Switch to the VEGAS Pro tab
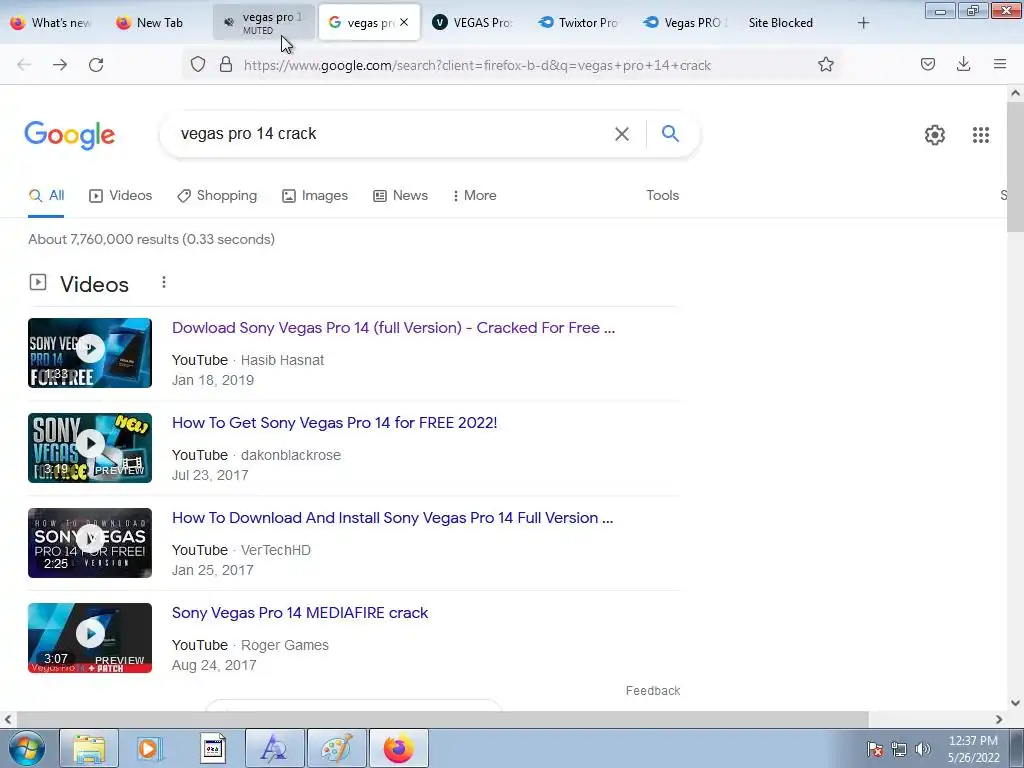The height and width of the screenshot is (768, 1024). pos(473,22)
